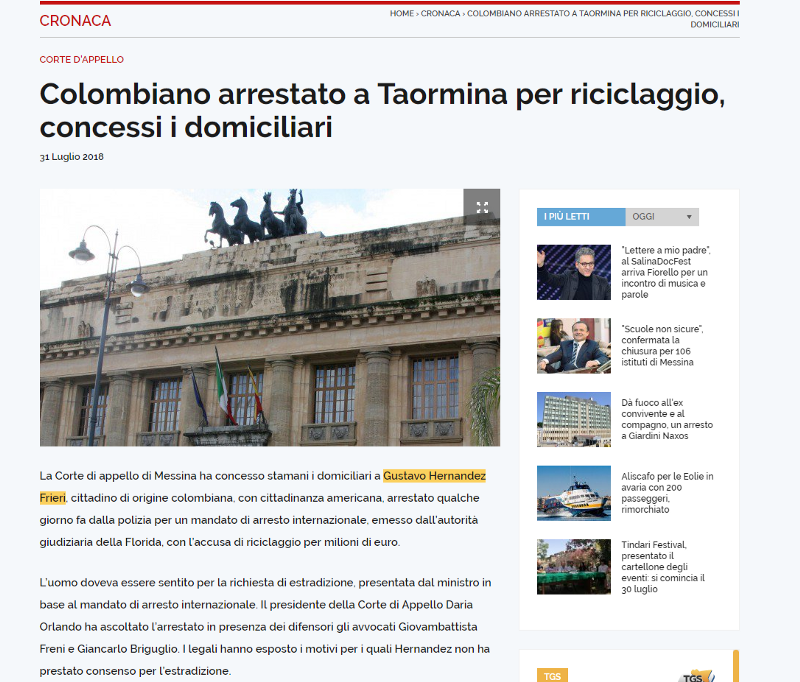Expand the courthouse photo to fullscreen

point(482,207)
